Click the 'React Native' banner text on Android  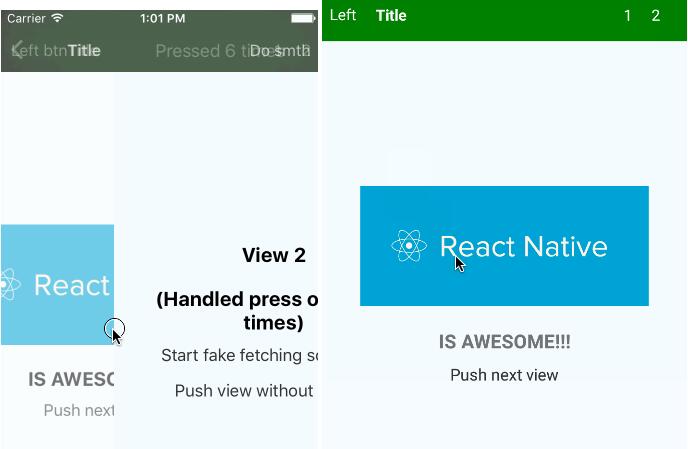point(523,246)
